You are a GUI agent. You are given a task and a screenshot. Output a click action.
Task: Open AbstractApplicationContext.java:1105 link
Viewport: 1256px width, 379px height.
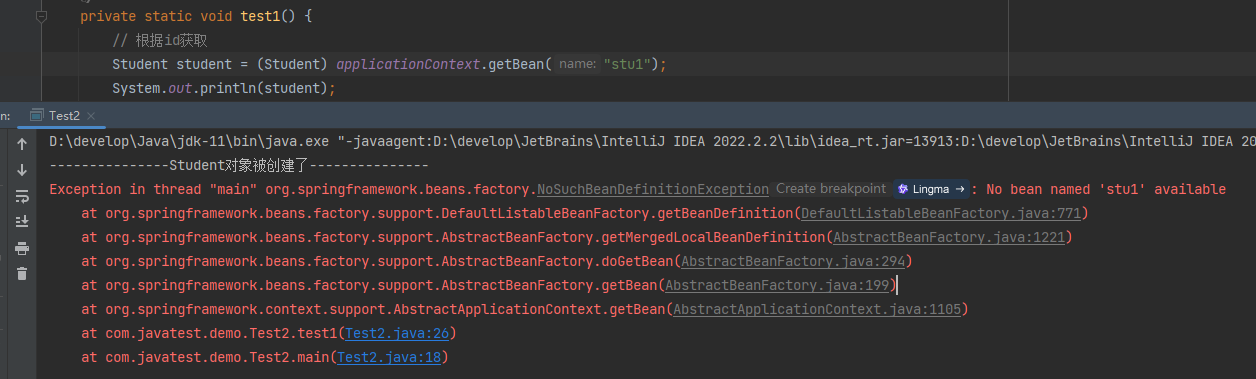(x=818, y=309)
